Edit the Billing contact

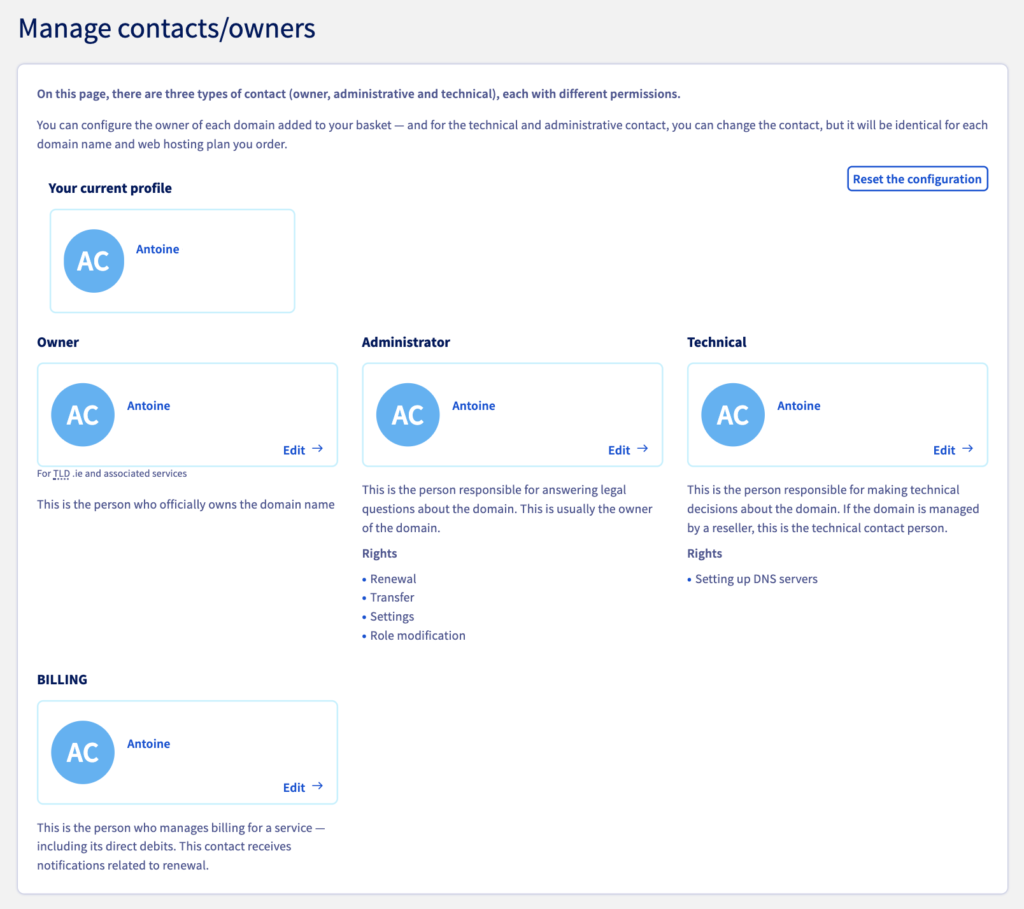[x=303, y=787]
